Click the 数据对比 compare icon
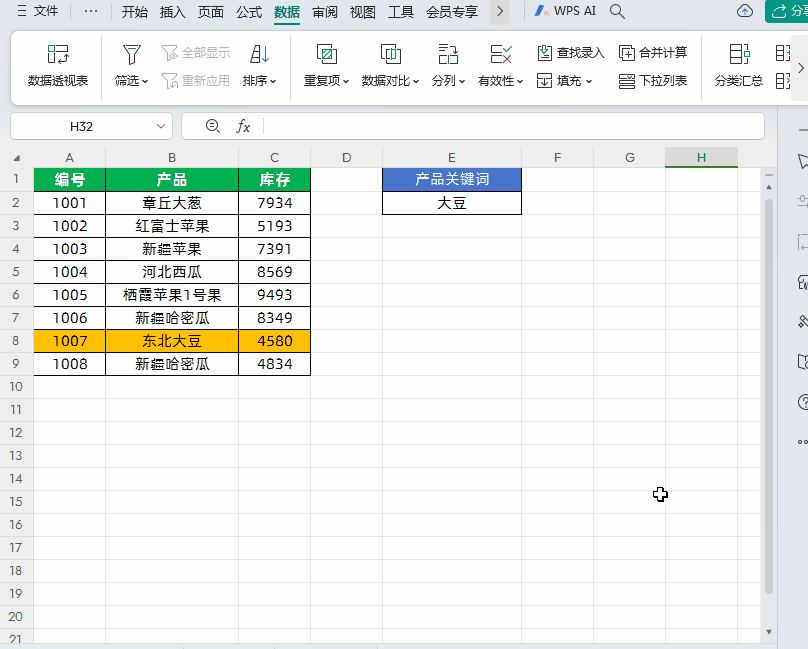808x649 pixels. point(391,54)
